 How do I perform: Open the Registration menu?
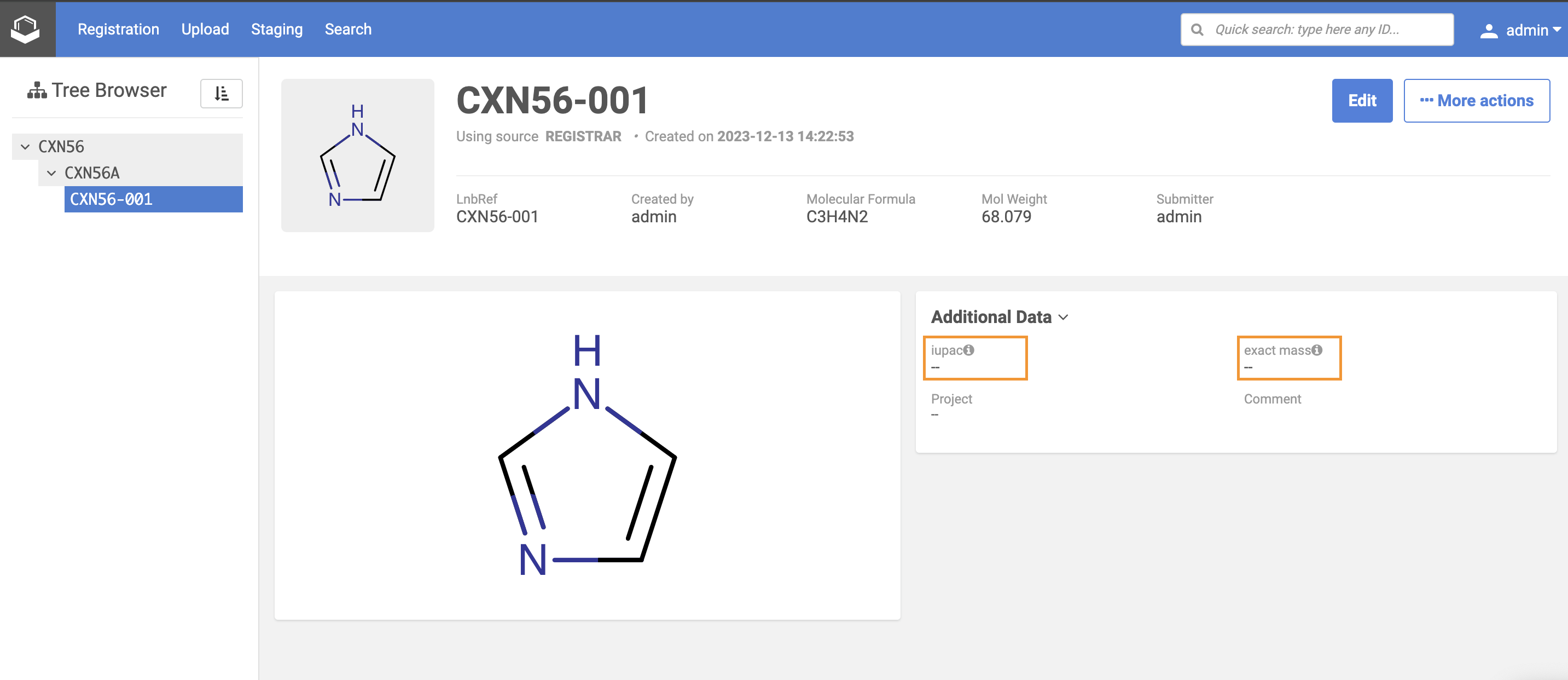[118, 29]
